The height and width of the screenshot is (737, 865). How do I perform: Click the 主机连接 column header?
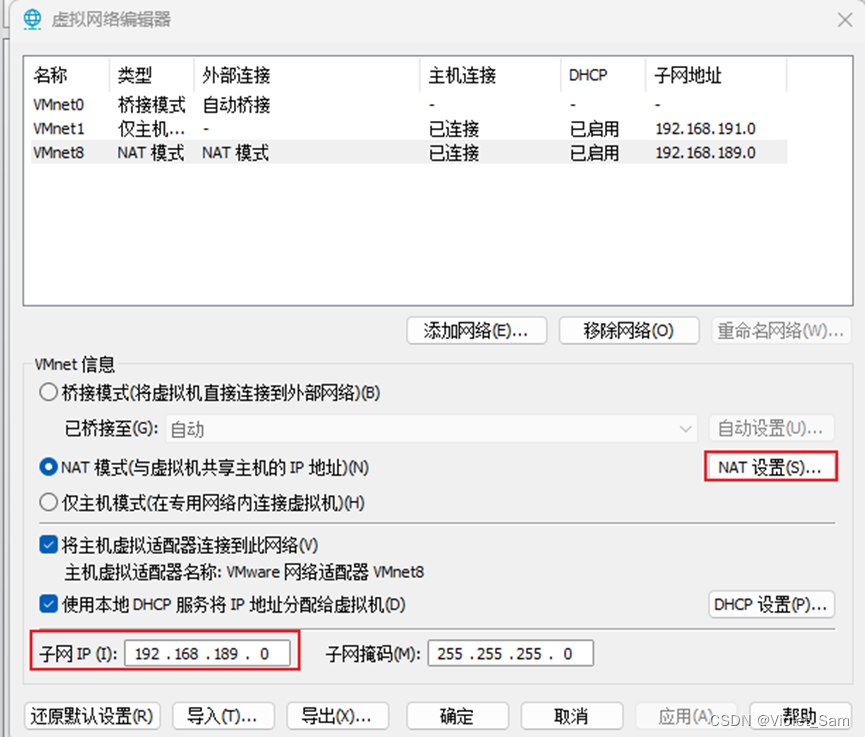click(x=490, y=75)
